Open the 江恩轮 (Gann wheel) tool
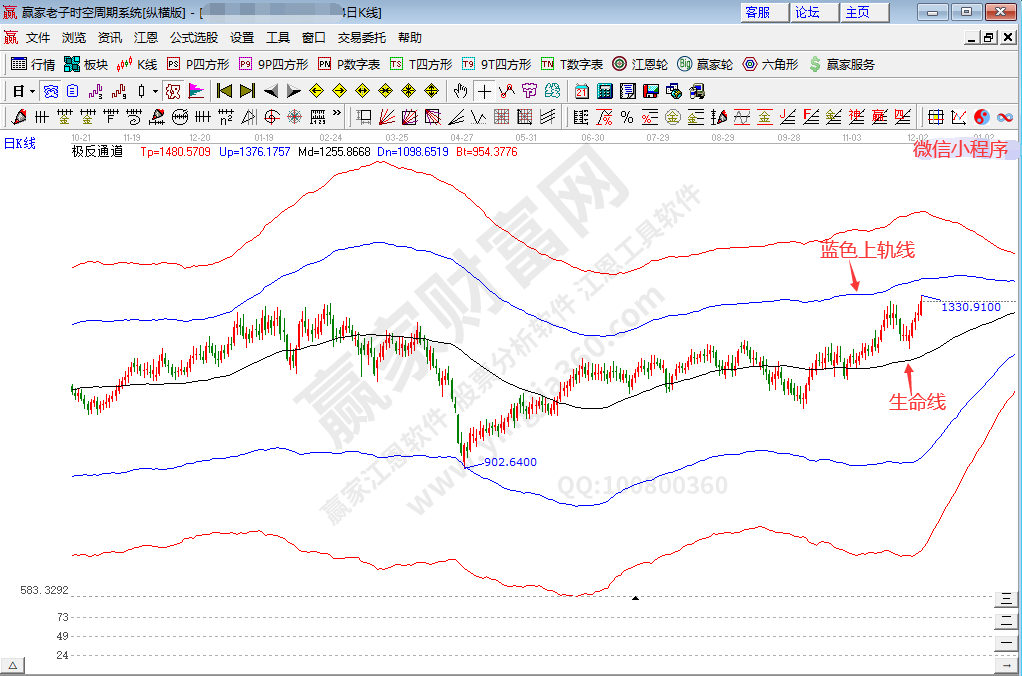The height and width of the screenshot is (676, 1022). 639,64
